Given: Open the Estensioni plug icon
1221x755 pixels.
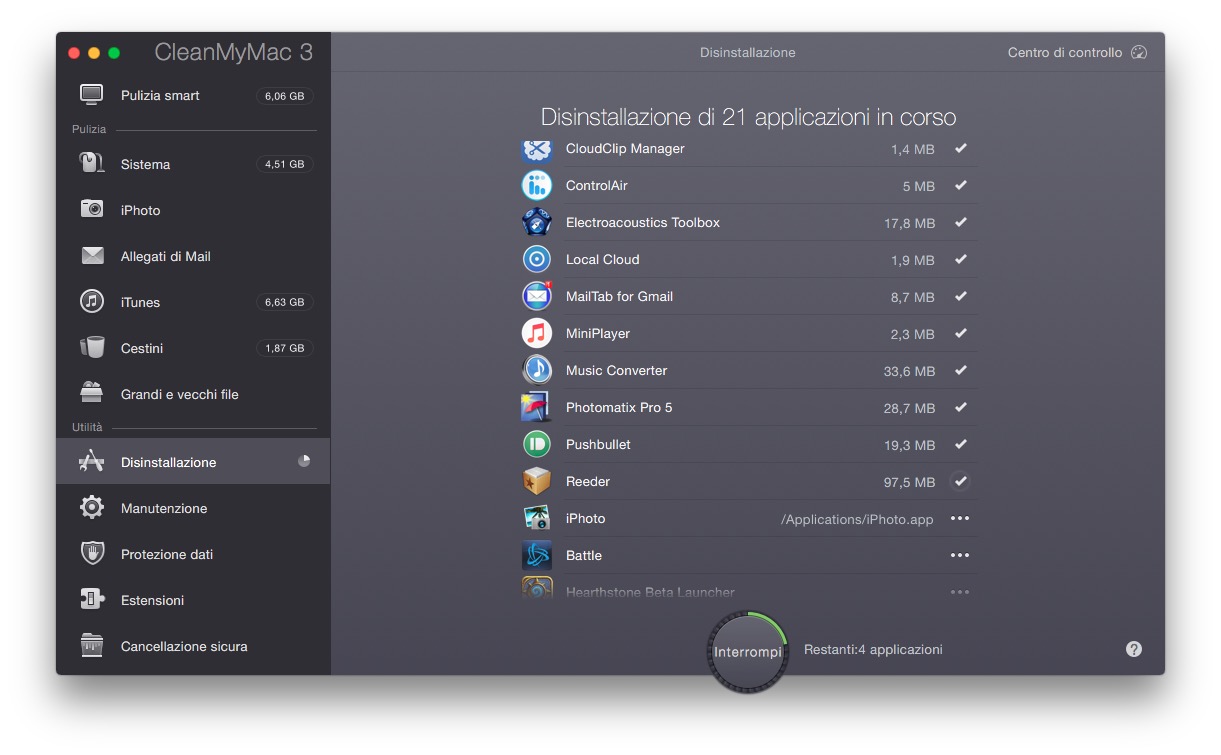Looking at the screenshot, I should (92, 599).
